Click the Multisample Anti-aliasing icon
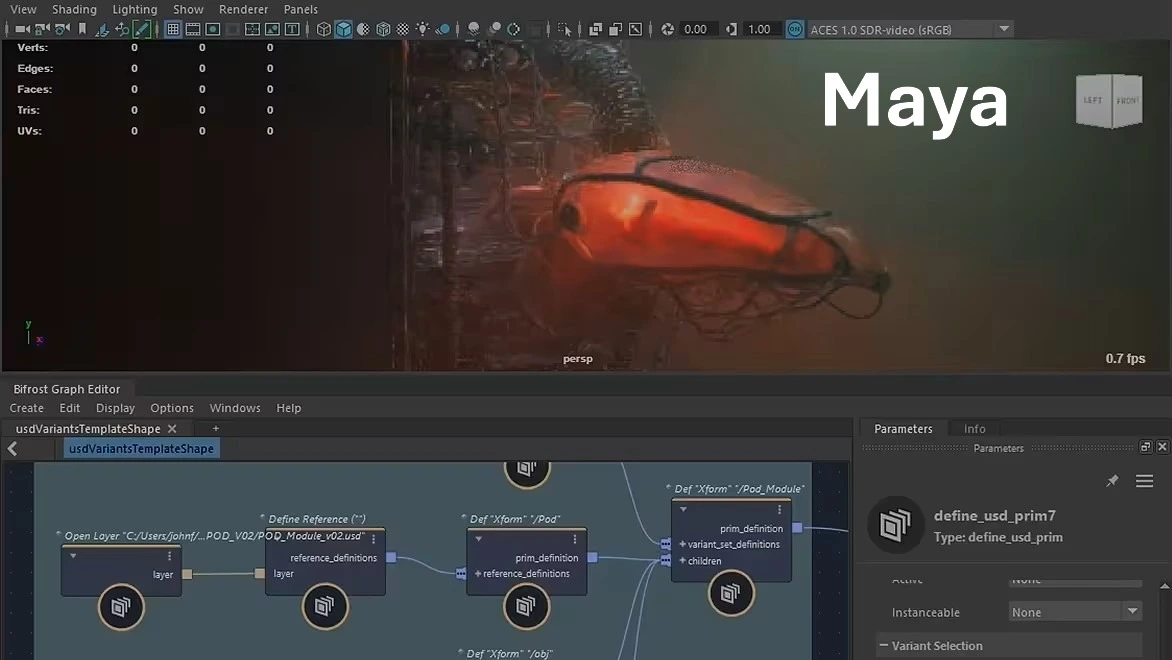1172x660 pixels. point(513,29)
